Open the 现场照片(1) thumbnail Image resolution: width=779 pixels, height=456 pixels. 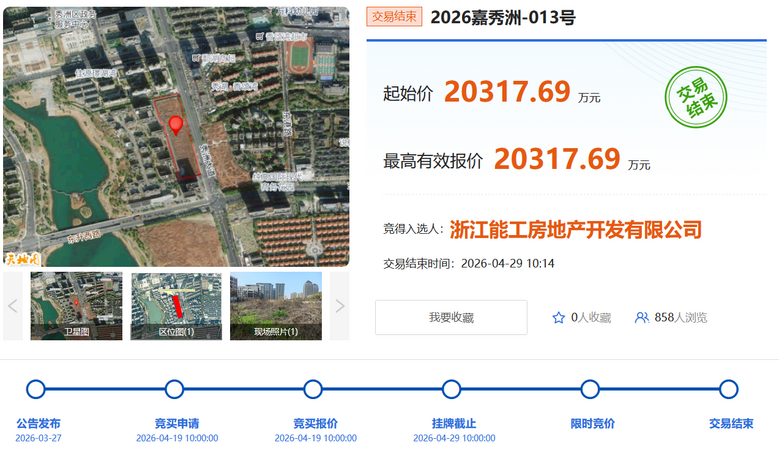point(276,306)
